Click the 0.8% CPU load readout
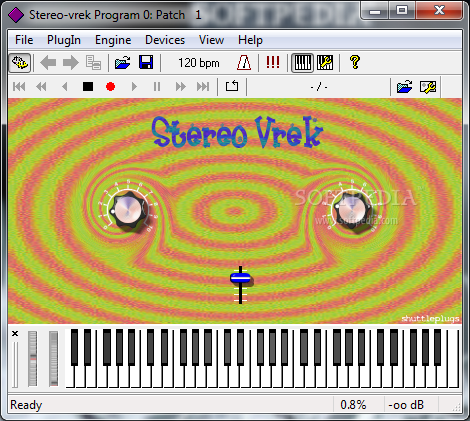This screenshot has height=421, width=470. (353, 405)
